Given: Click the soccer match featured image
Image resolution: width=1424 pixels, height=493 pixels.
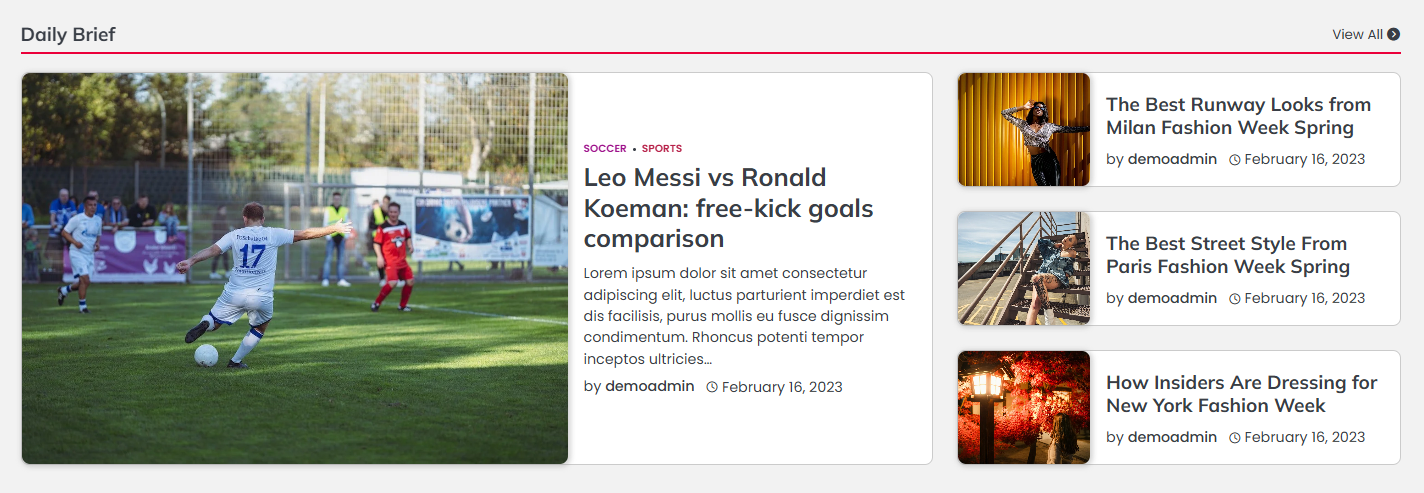Looking at the screenshot, I should [295, 268].
